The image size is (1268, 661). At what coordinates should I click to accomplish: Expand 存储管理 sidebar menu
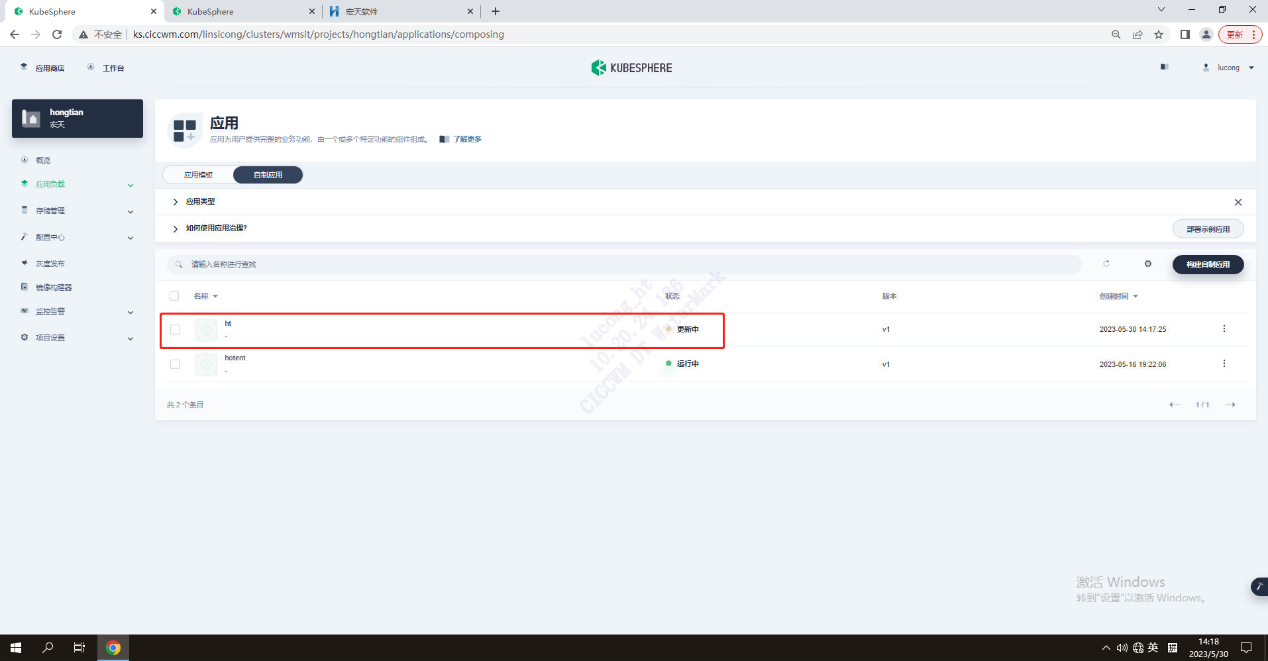coord(77,211)
